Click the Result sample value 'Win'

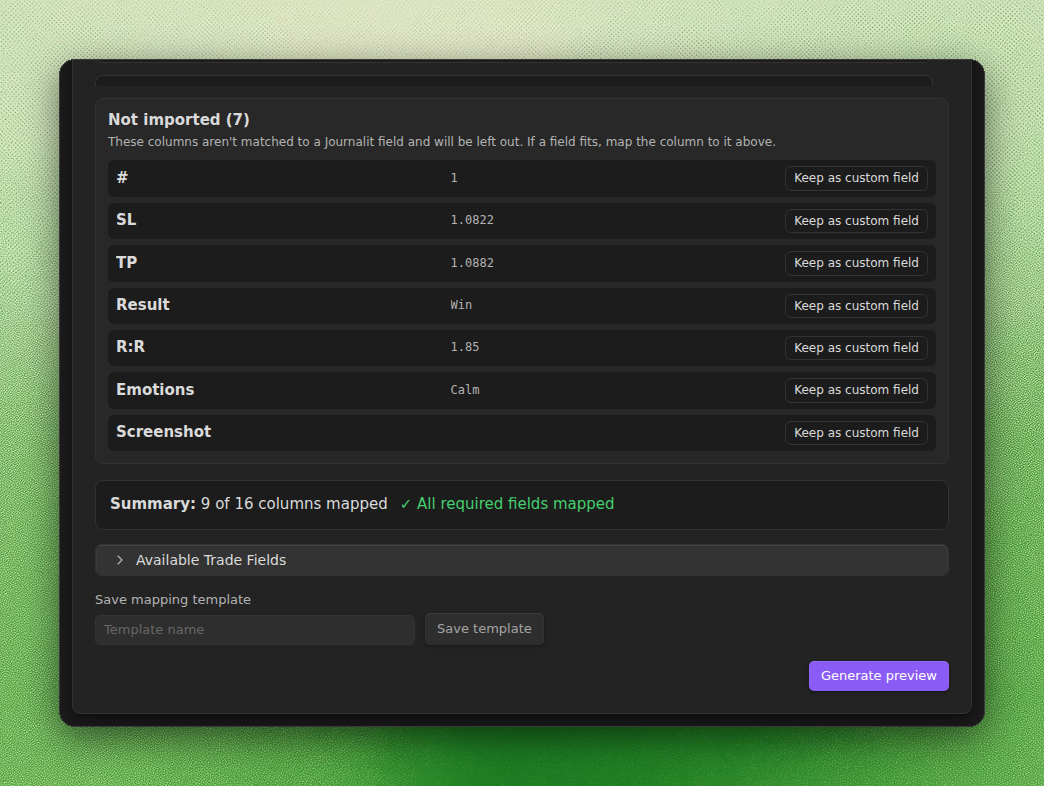pos(461,305)
